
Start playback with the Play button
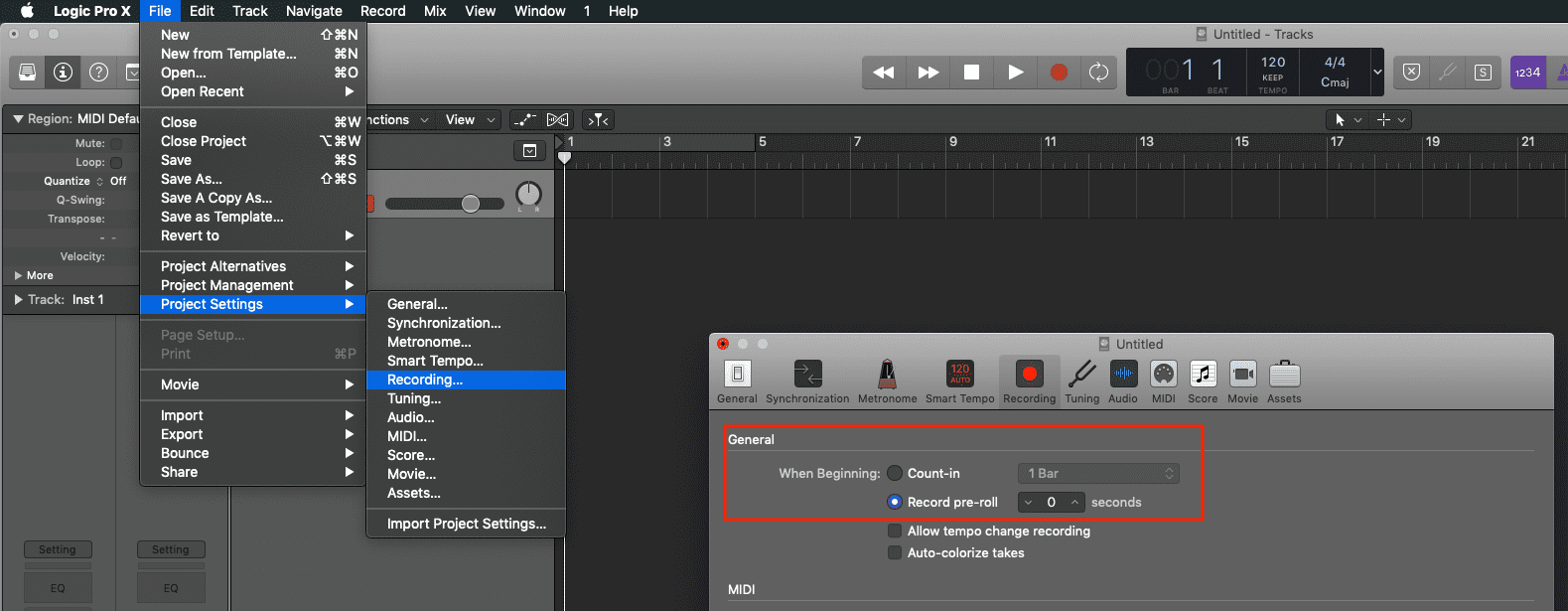tap(1015, 72)
